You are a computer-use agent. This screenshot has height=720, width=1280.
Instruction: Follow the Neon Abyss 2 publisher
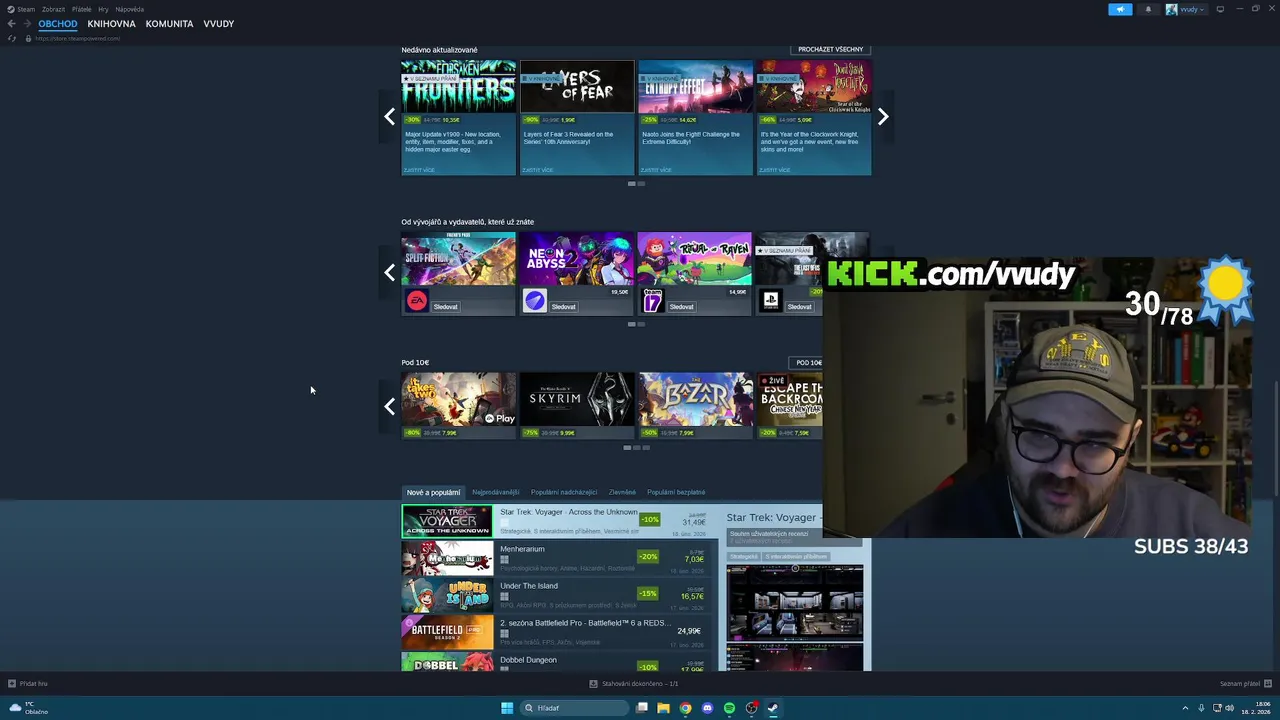564,307
